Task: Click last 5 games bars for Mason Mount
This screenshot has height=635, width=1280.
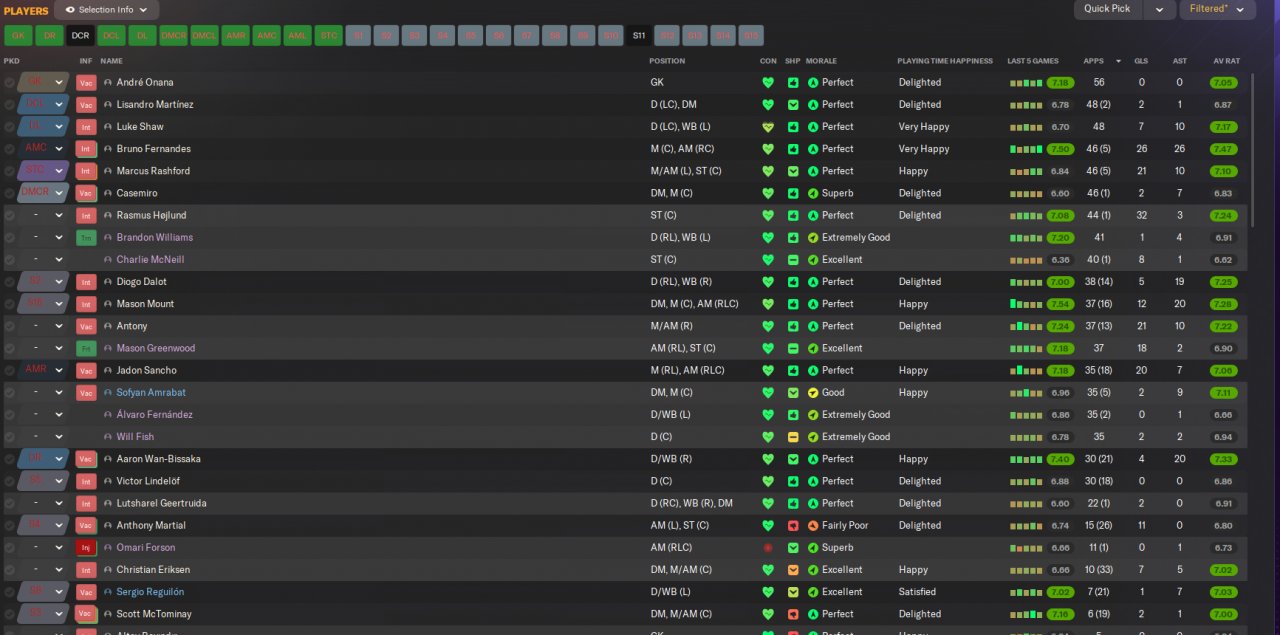Action: [x=1026, y=304]
